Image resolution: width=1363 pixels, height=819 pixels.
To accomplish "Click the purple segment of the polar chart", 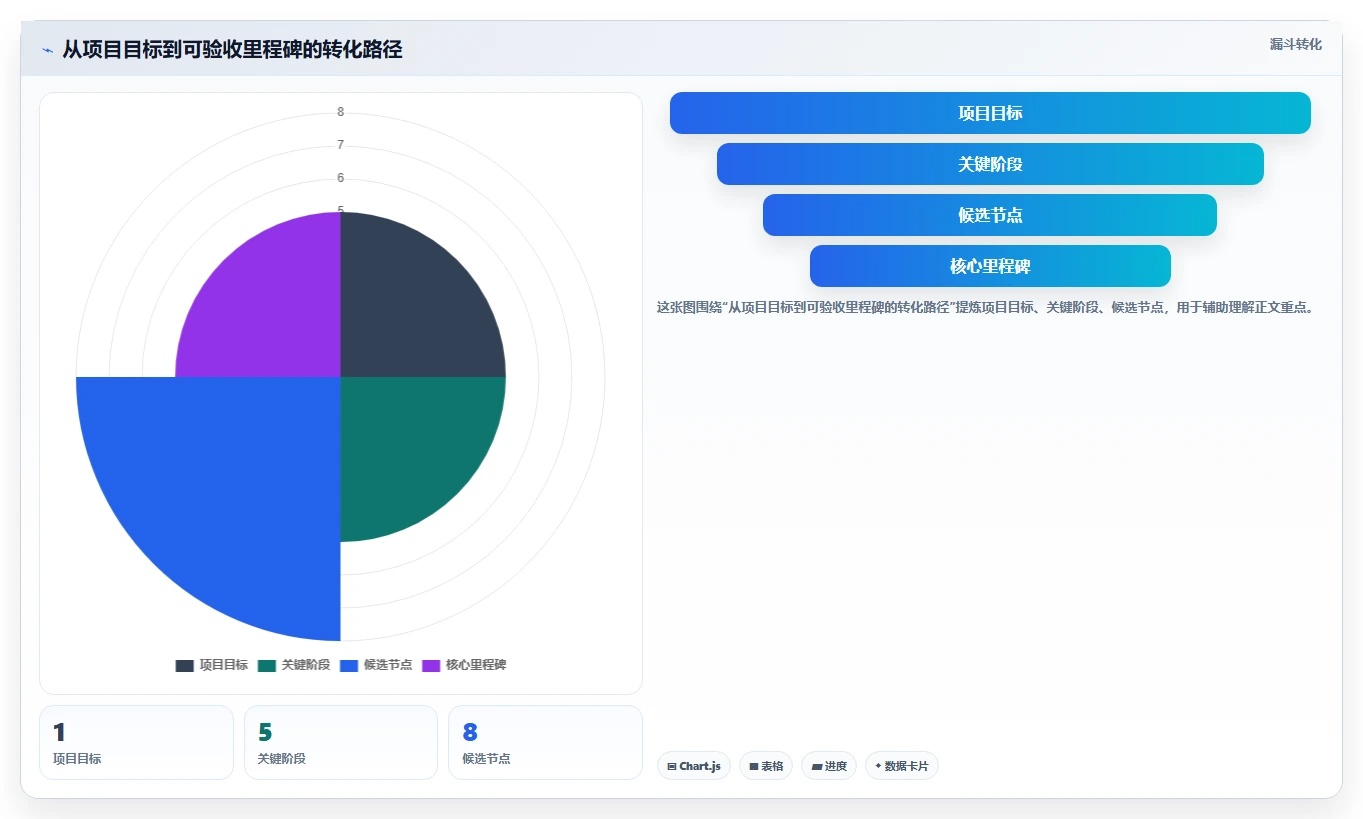I will [x=270, y=305].
